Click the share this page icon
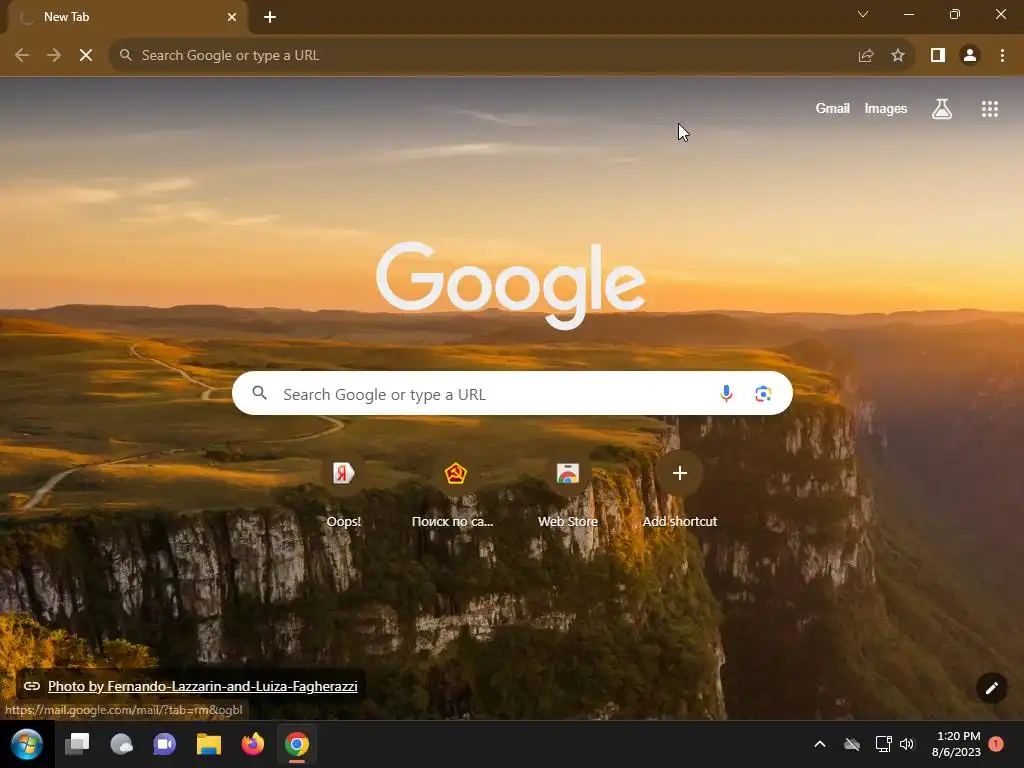This screenshot has height=768, width=1024. 866,56
